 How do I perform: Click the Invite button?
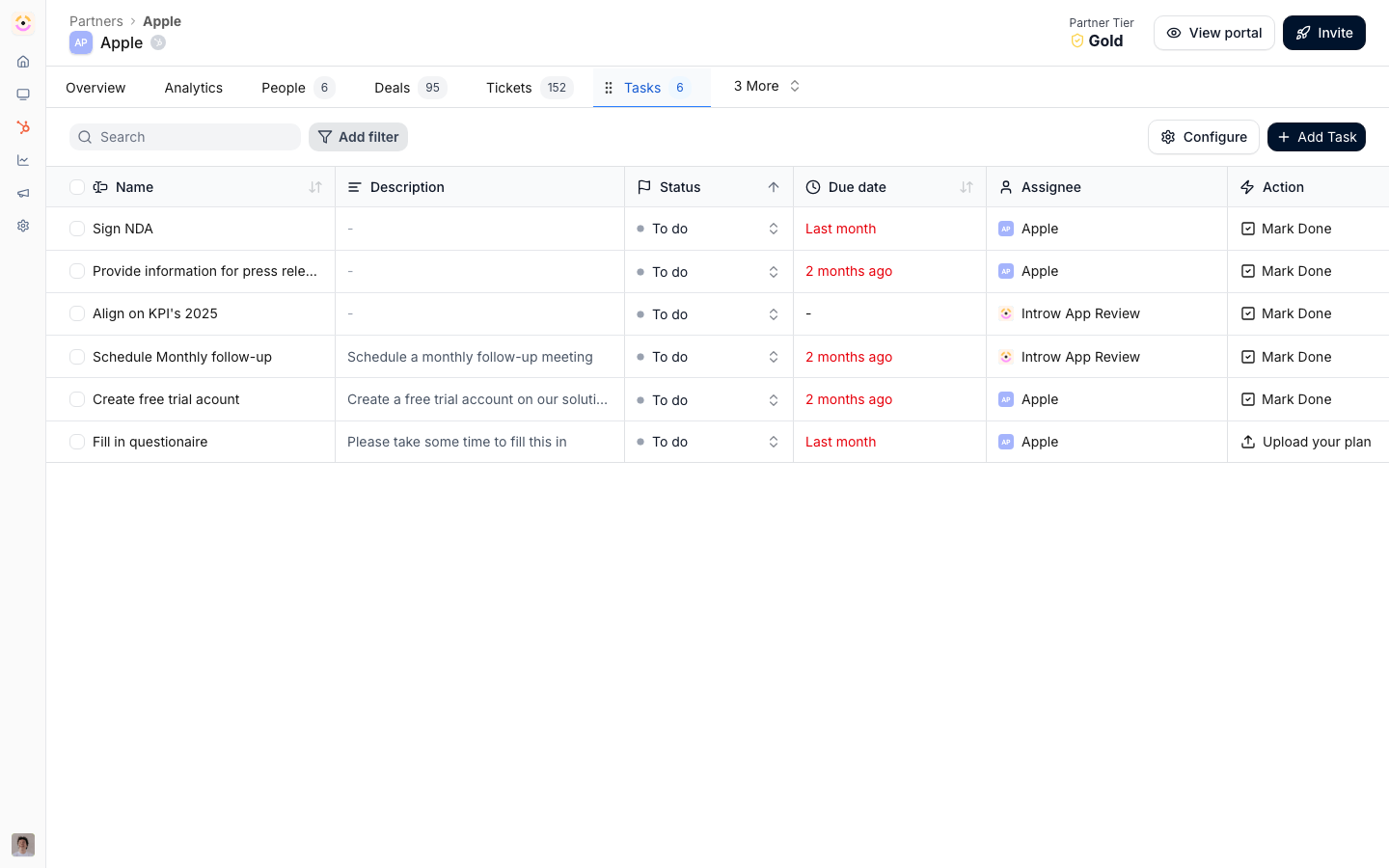coord(1323,33)
